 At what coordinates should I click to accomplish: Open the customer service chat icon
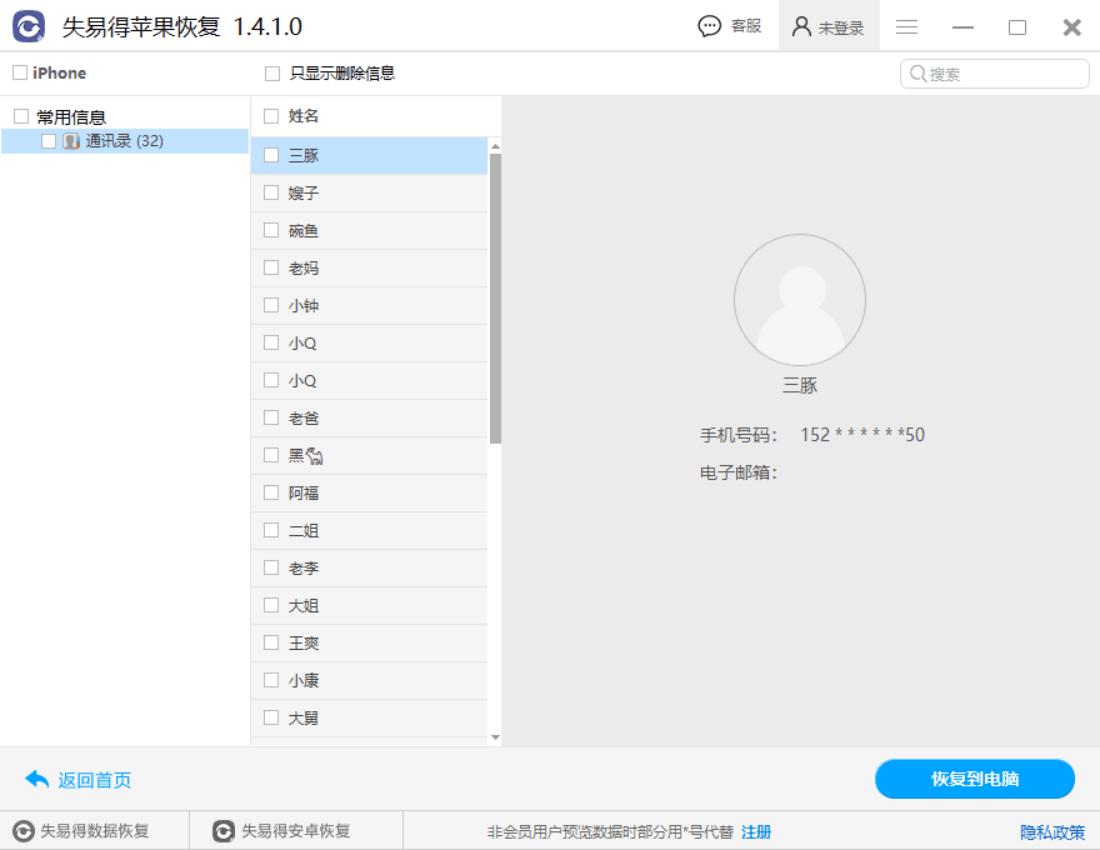[710, 26]
